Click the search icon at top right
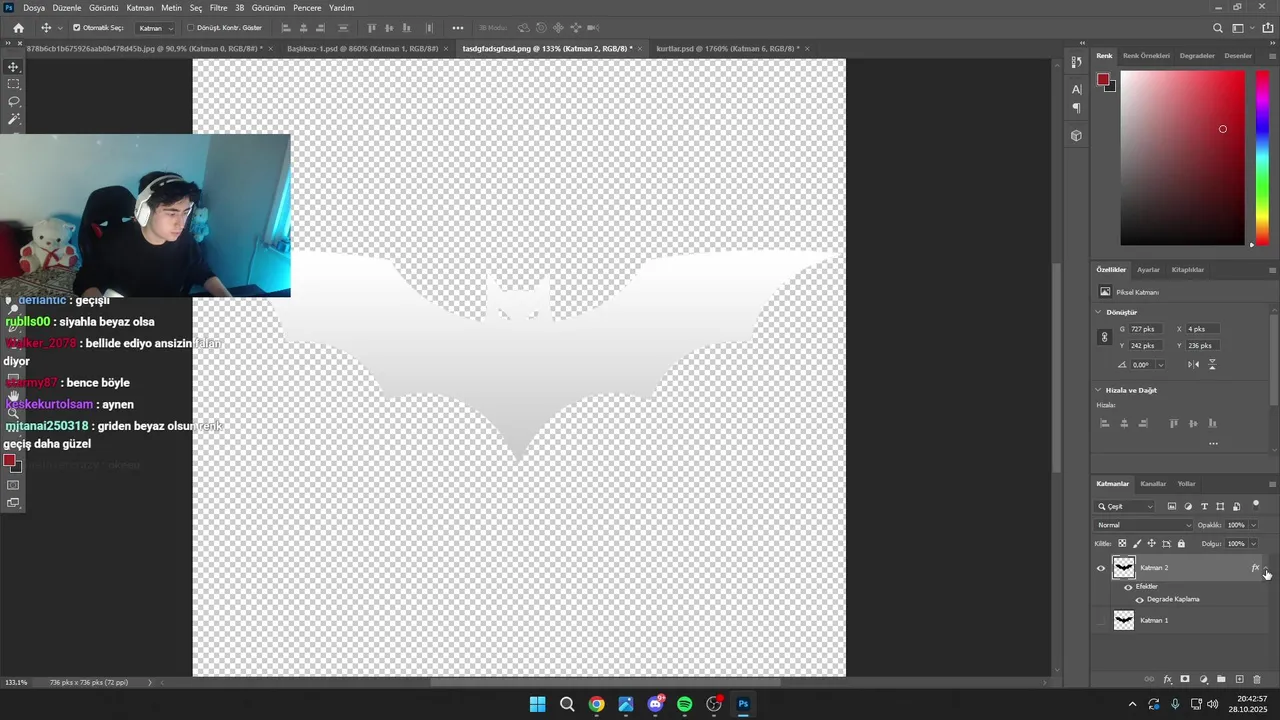 1217,28
